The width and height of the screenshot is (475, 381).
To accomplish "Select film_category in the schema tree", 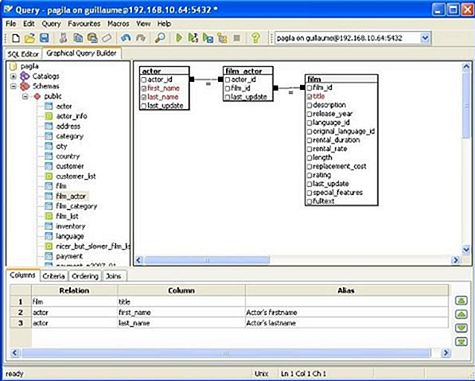I will click(76, 206).
